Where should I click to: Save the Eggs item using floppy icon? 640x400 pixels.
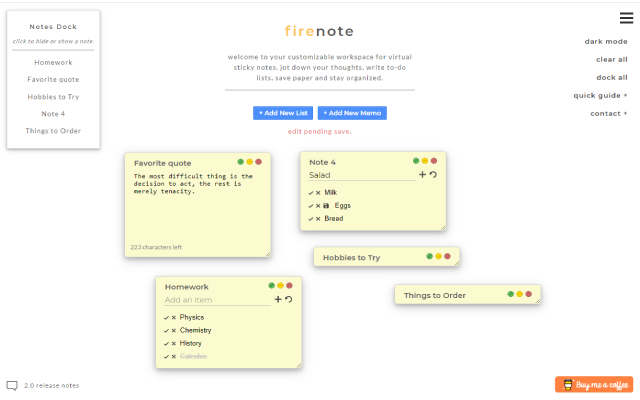pyautogui.click(x=326, y=206)
